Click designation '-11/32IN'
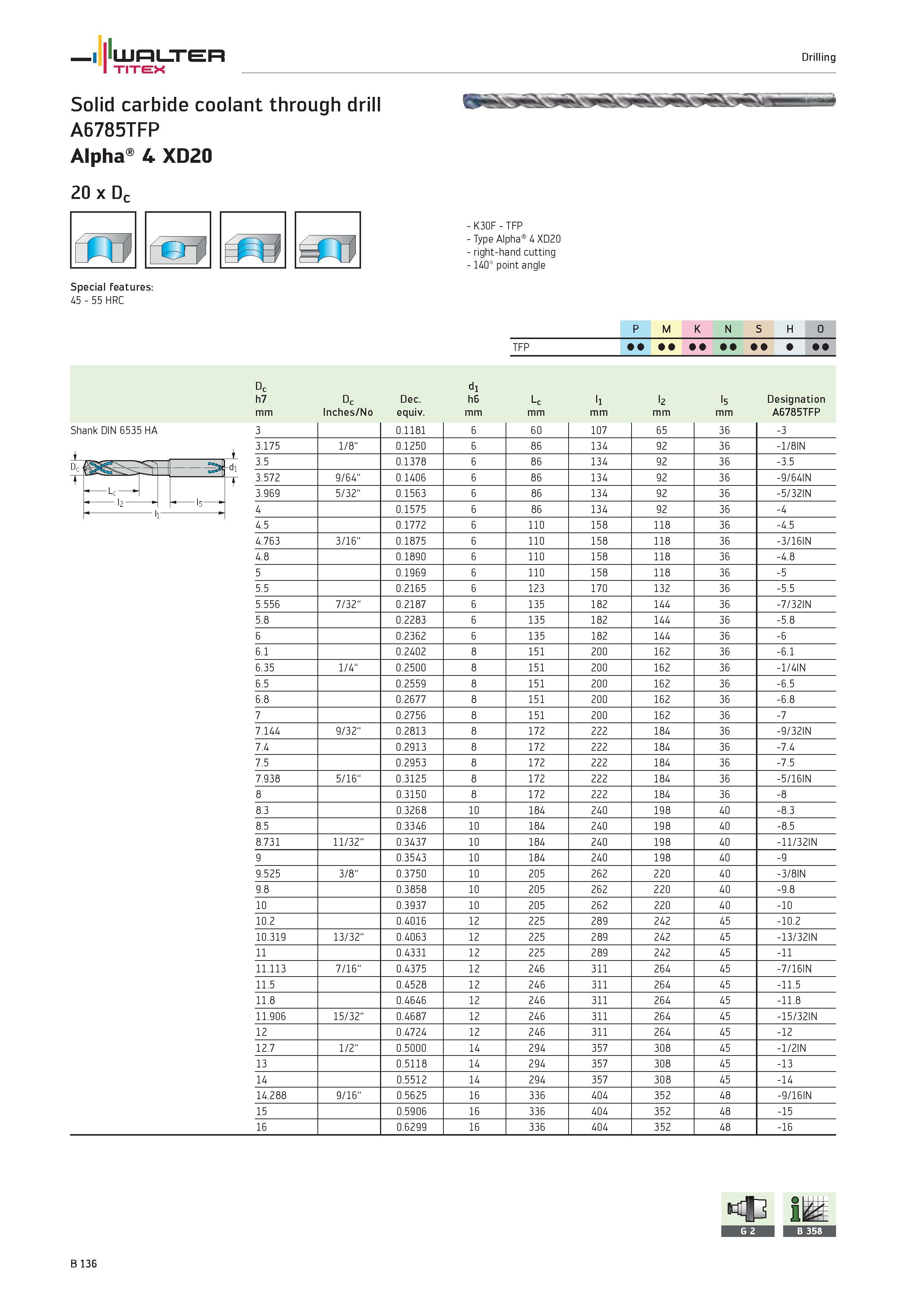Image resolution: width=924 pixels, height=1307 pixels. point(797,842)
